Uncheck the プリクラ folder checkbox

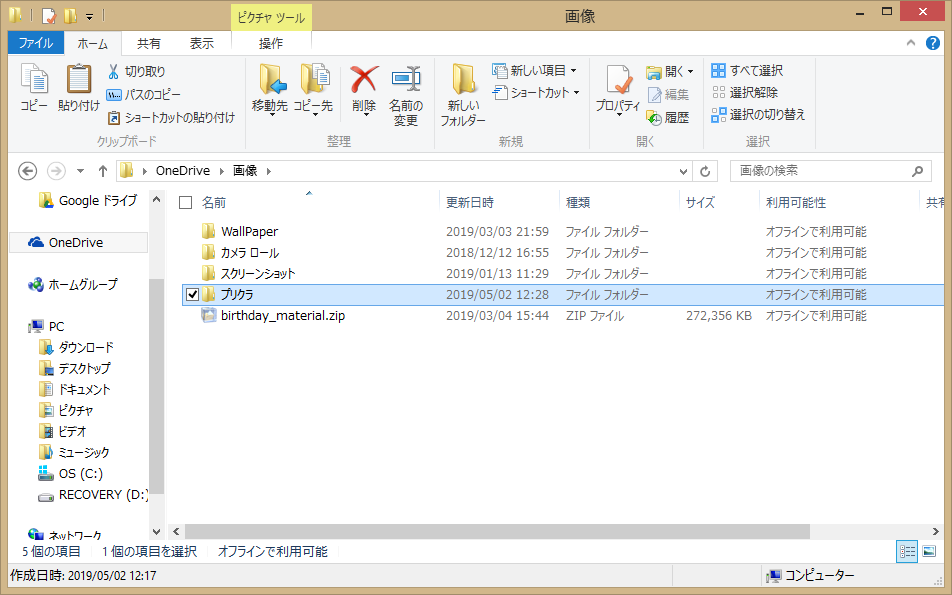pyautogui.click(x=192, y=295)
